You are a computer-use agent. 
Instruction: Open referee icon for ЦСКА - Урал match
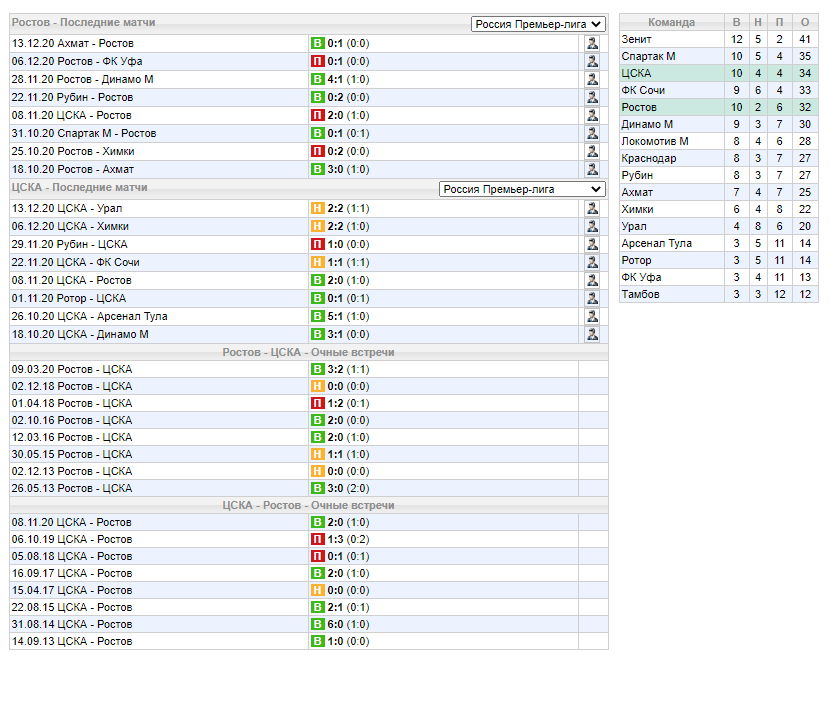pyautogui.click(x=592, y=208)
